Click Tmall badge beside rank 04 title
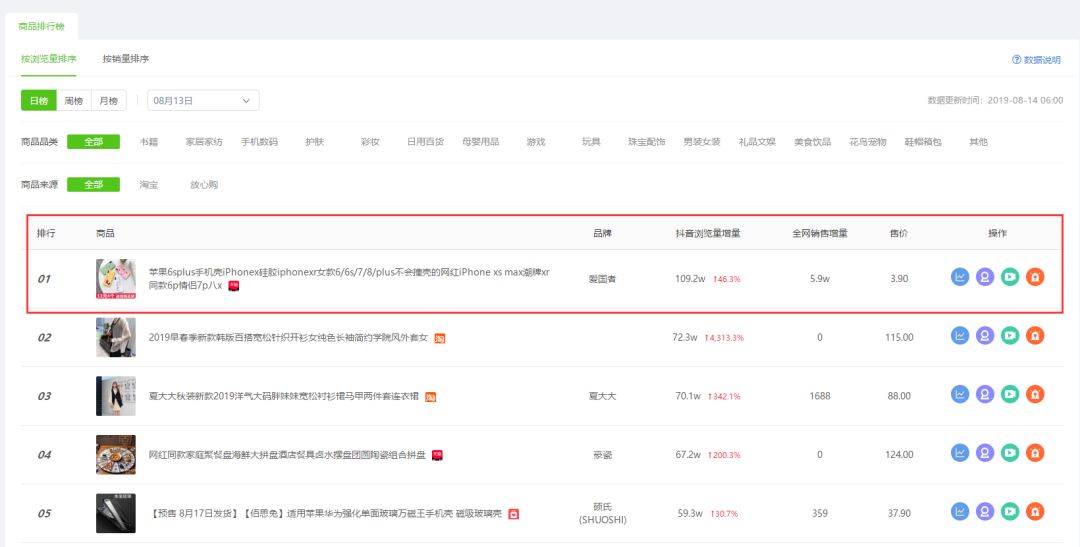 (437, 455)
